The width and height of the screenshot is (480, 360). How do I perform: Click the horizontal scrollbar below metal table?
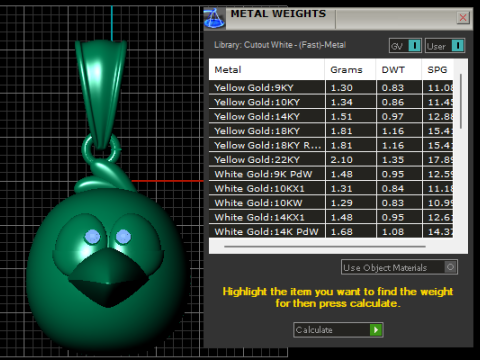[x=325, y=247]
